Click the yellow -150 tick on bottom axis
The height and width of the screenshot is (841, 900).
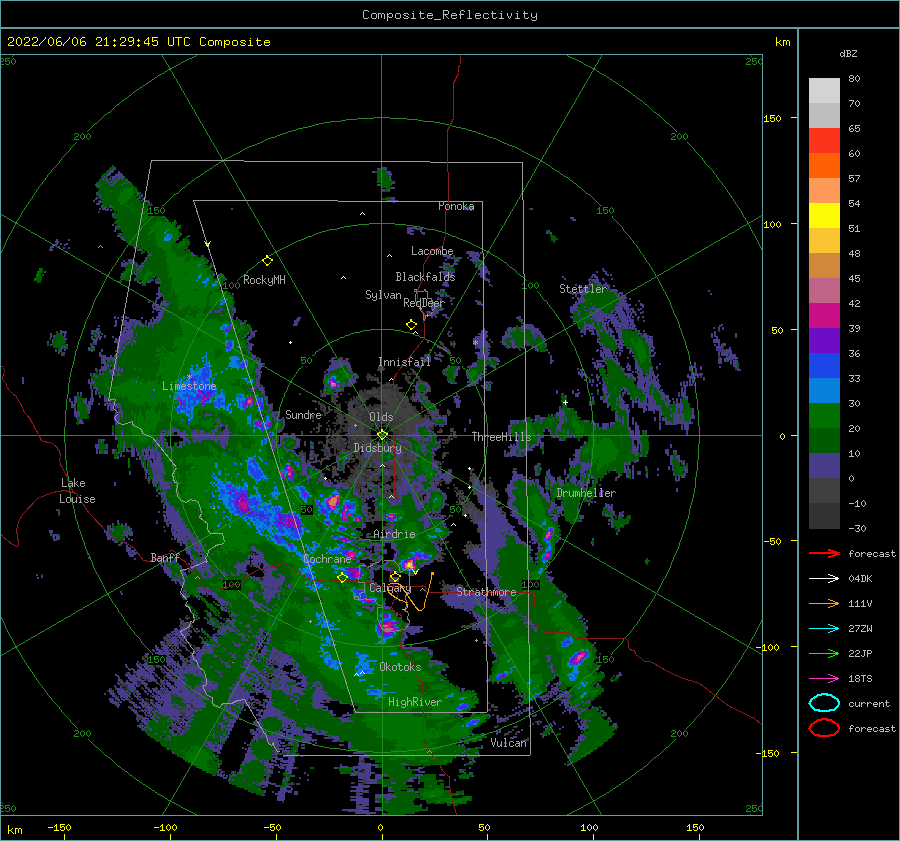(59, 827)
